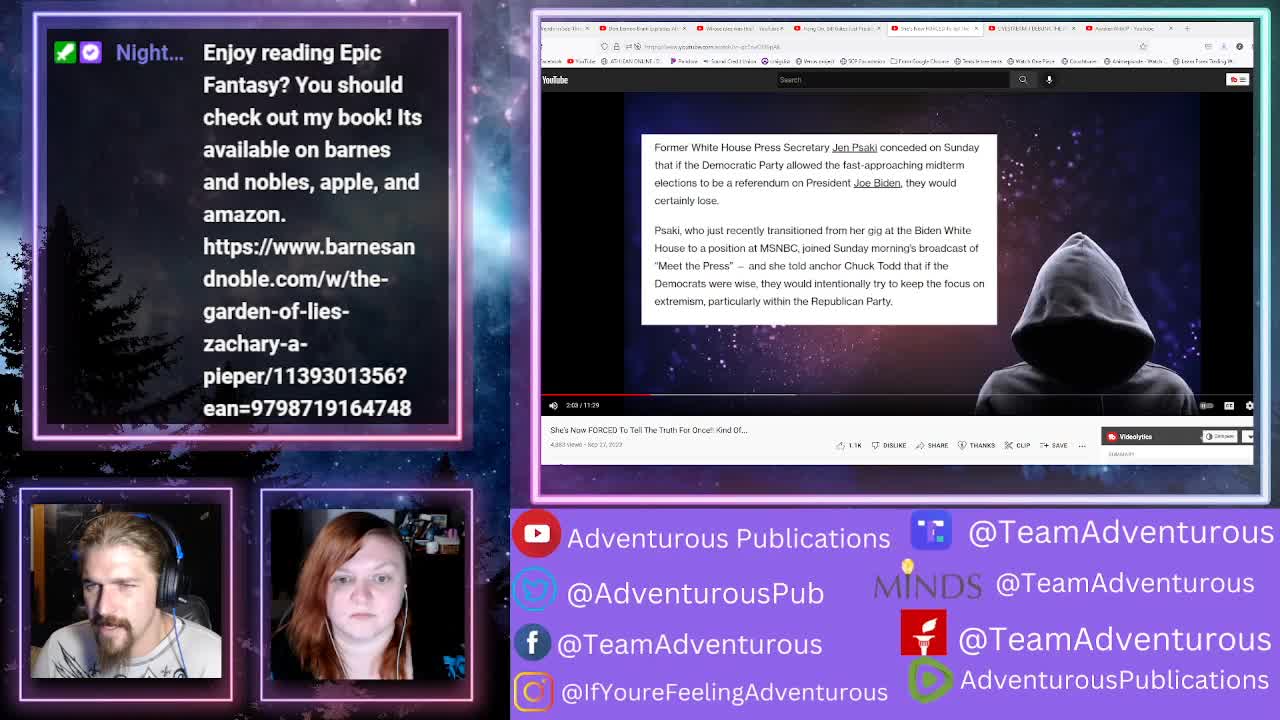Click the red torch icon @TeamAdventurous

click(x=923, y=633)
